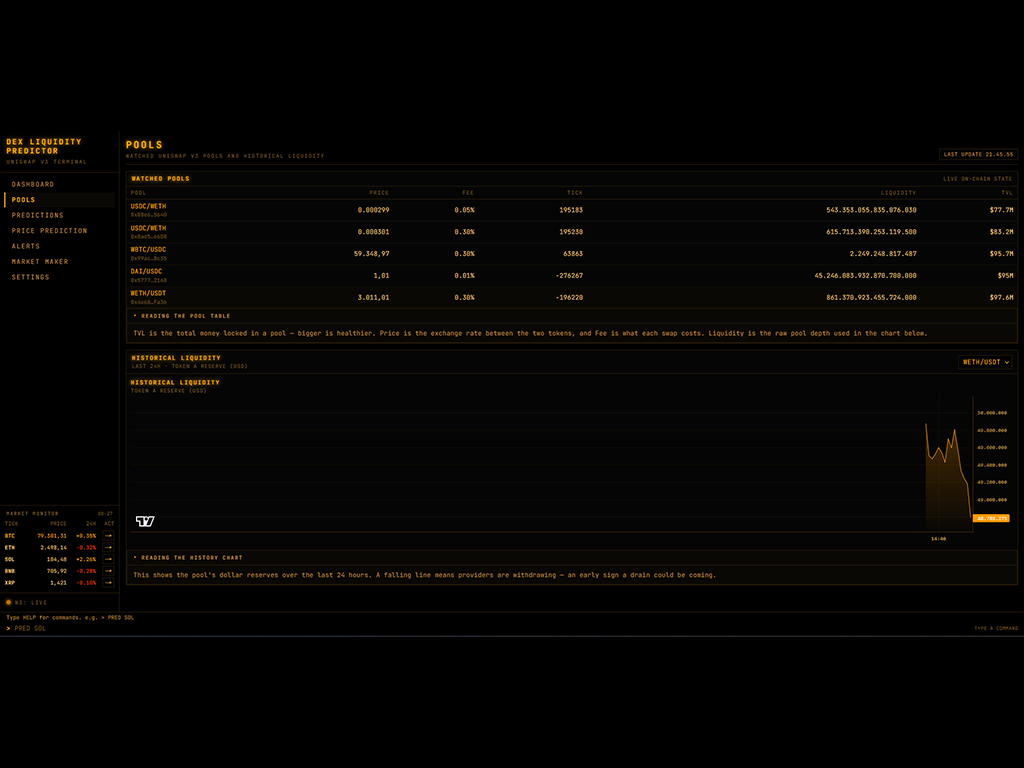Select the USDC/WETH 0.05% fee pool row
The height and width of the screenshot is (768, 1024).
(x=571, y=210)
